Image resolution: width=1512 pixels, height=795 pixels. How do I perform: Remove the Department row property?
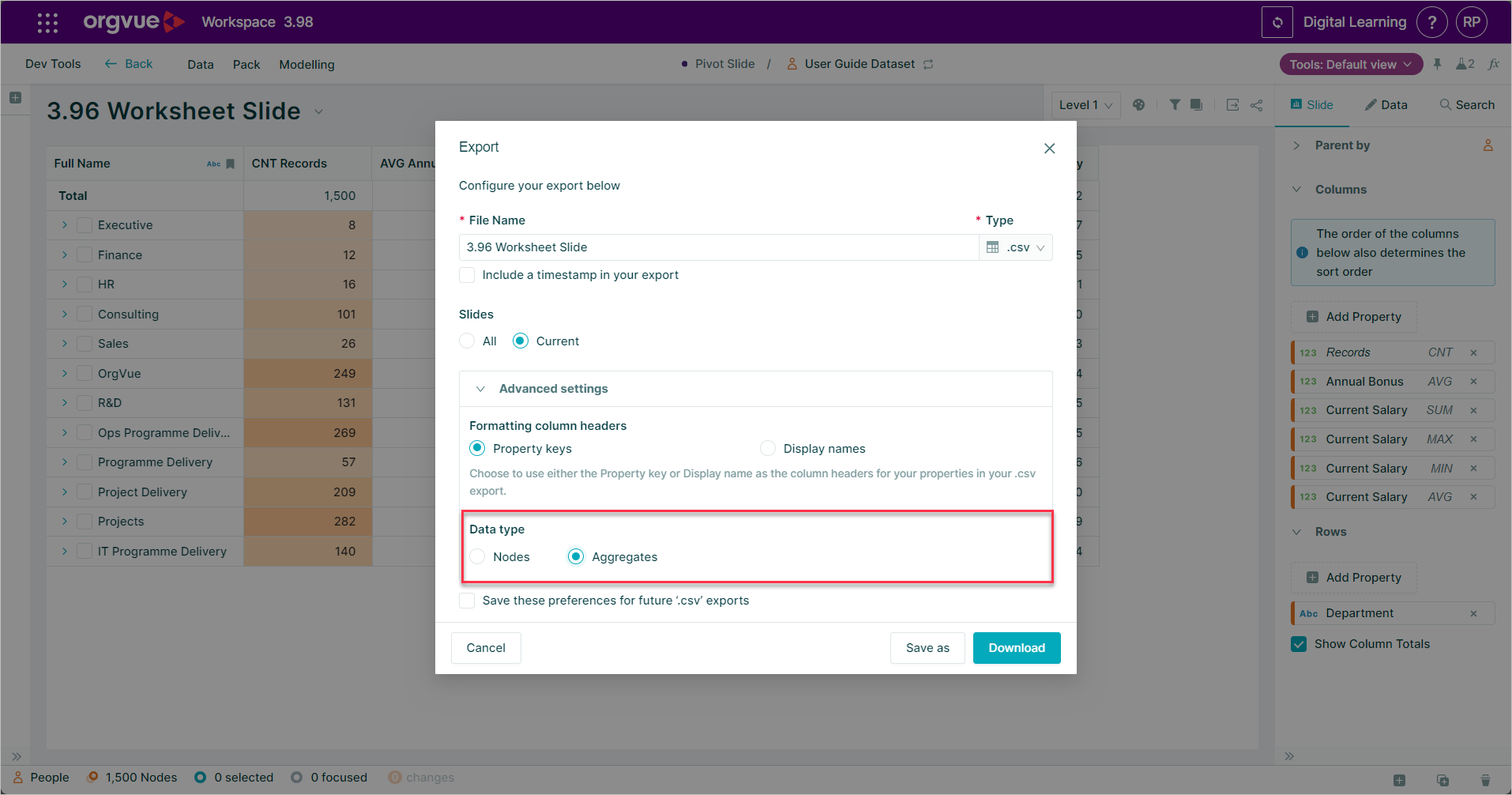tap(1473, 613)
